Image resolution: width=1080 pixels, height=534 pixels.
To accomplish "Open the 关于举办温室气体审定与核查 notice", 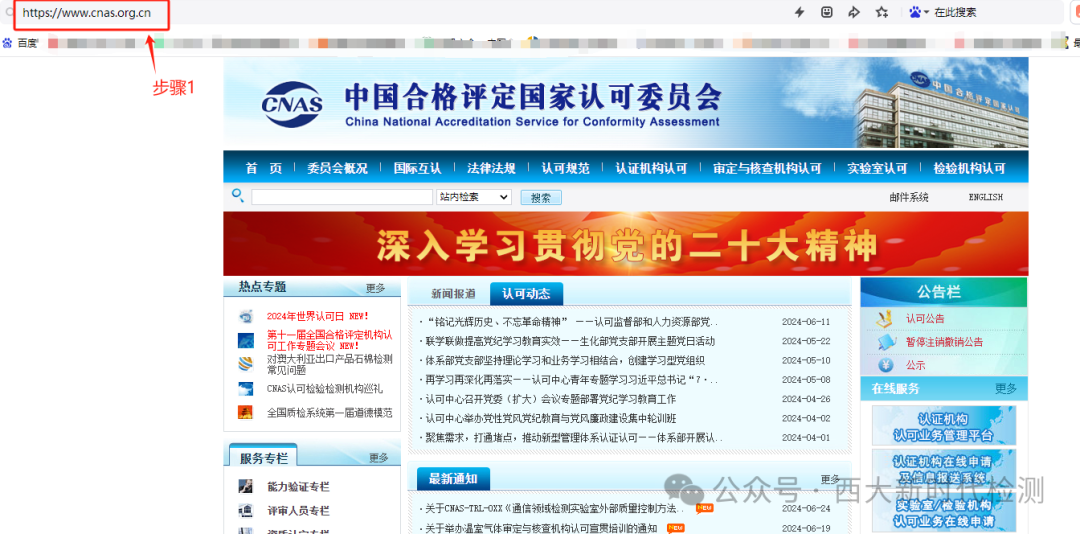I will (541, 528).
